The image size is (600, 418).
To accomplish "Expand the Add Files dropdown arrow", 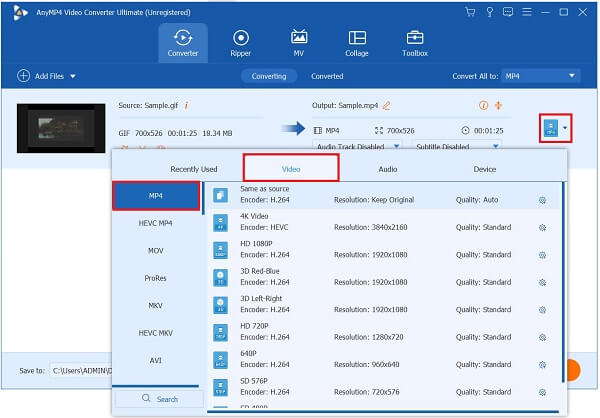I will [x=73, y=76].
